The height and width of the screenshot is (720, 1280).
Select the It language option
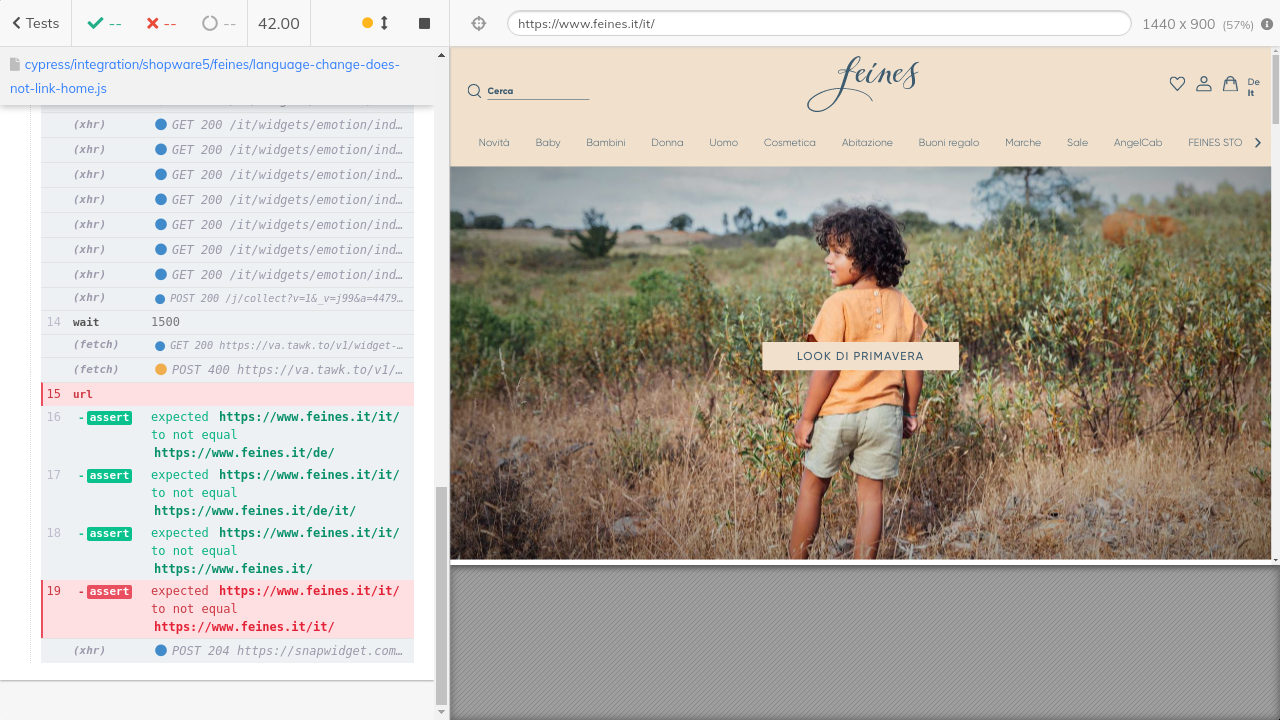click(x=1251, y=93)
